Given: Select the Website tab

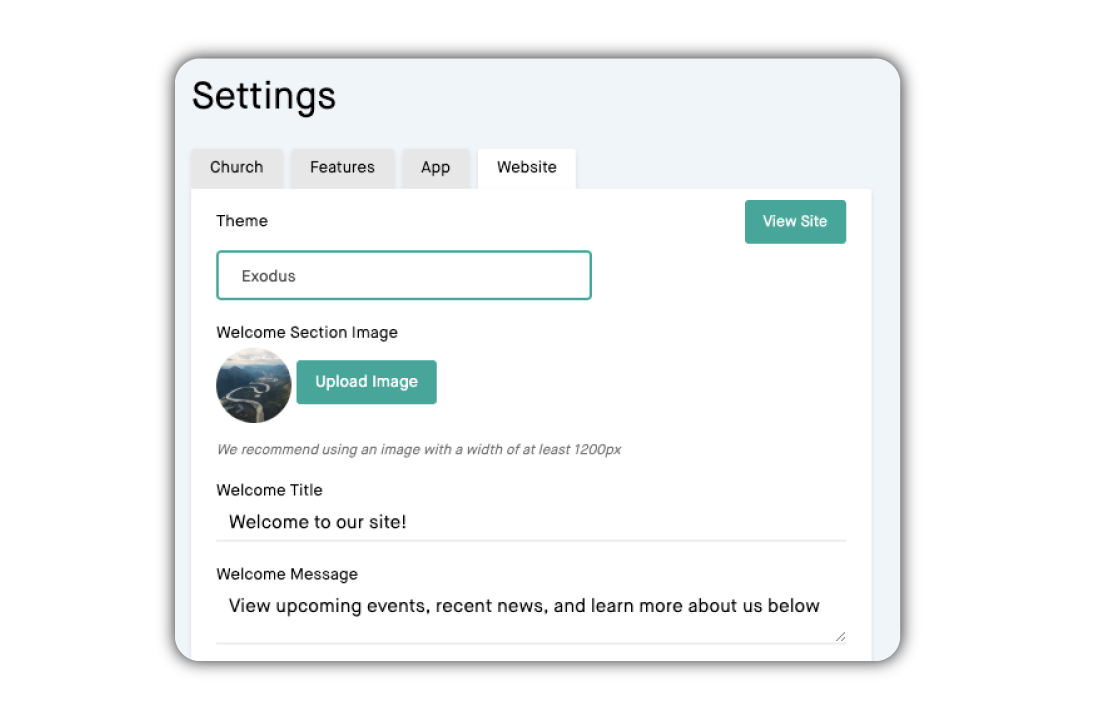Looking at the screenshot, I should coord(527,168).
